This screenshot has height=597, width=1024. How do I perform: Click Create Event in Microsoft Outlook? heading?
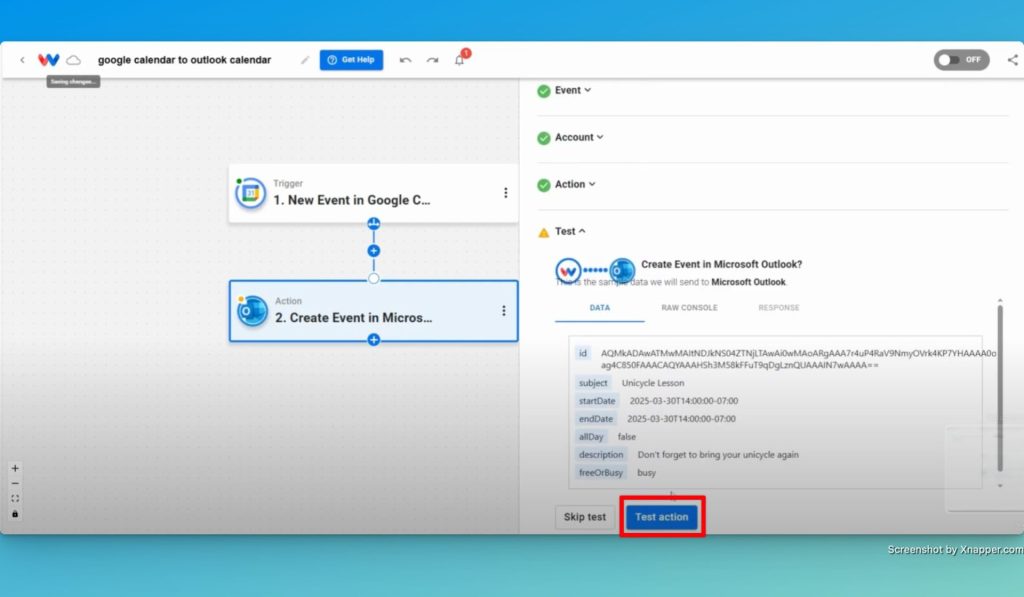[x=722, y=265]
